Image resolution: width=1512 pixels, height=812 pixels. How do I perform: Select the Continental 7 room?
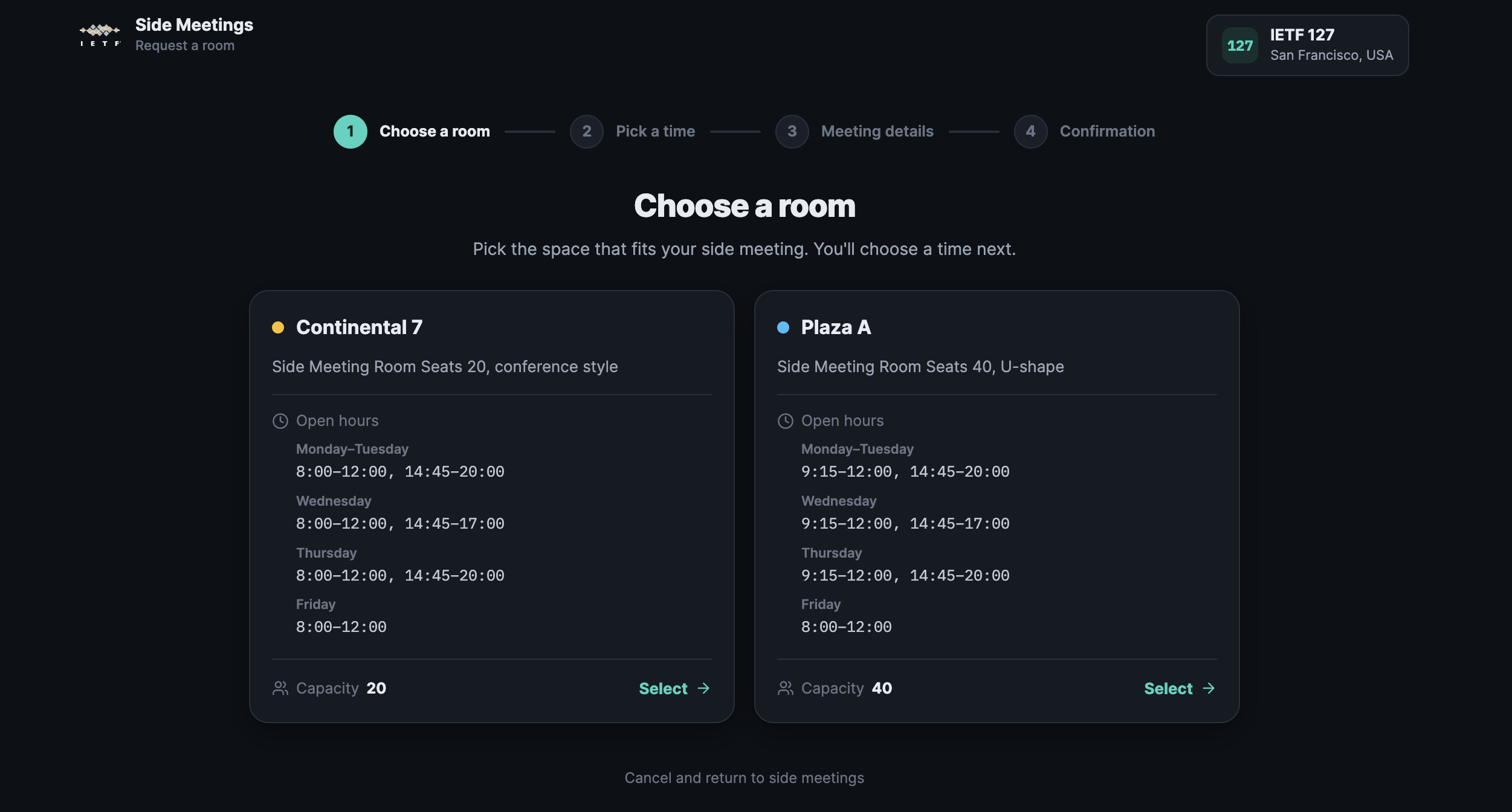[674, 688]
